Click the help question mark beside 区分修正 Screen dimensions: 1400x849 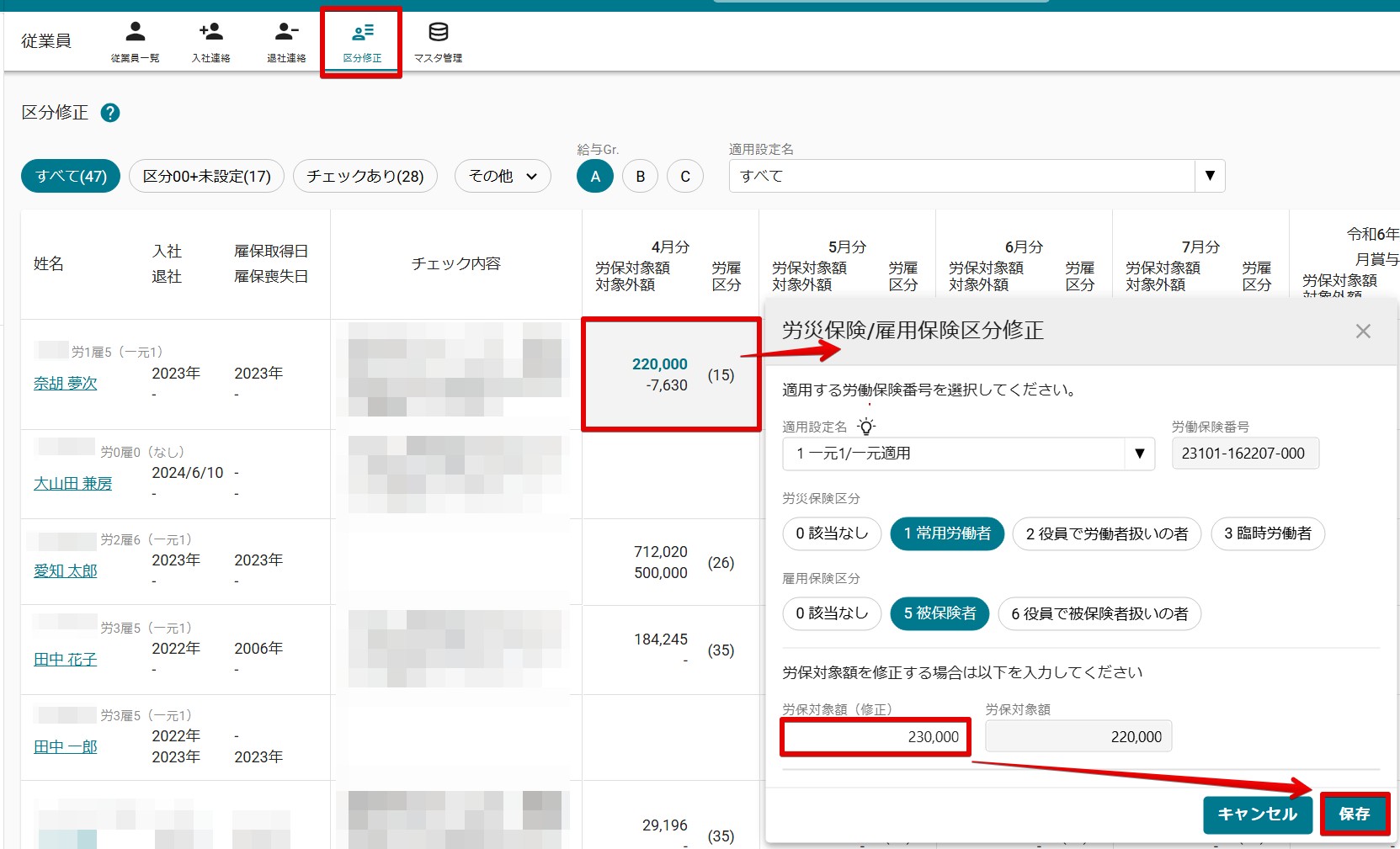[110, 113]
